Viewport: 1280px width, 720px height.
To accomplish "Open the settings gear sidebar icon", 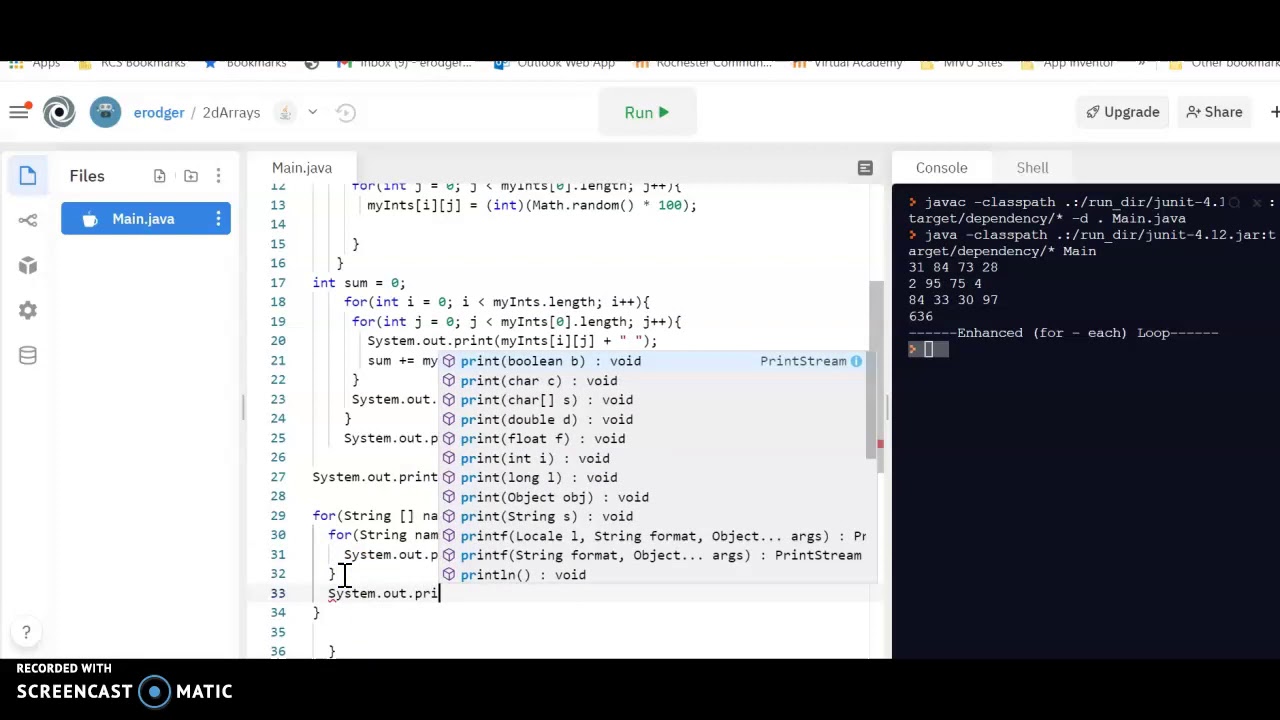I will 27,310.
